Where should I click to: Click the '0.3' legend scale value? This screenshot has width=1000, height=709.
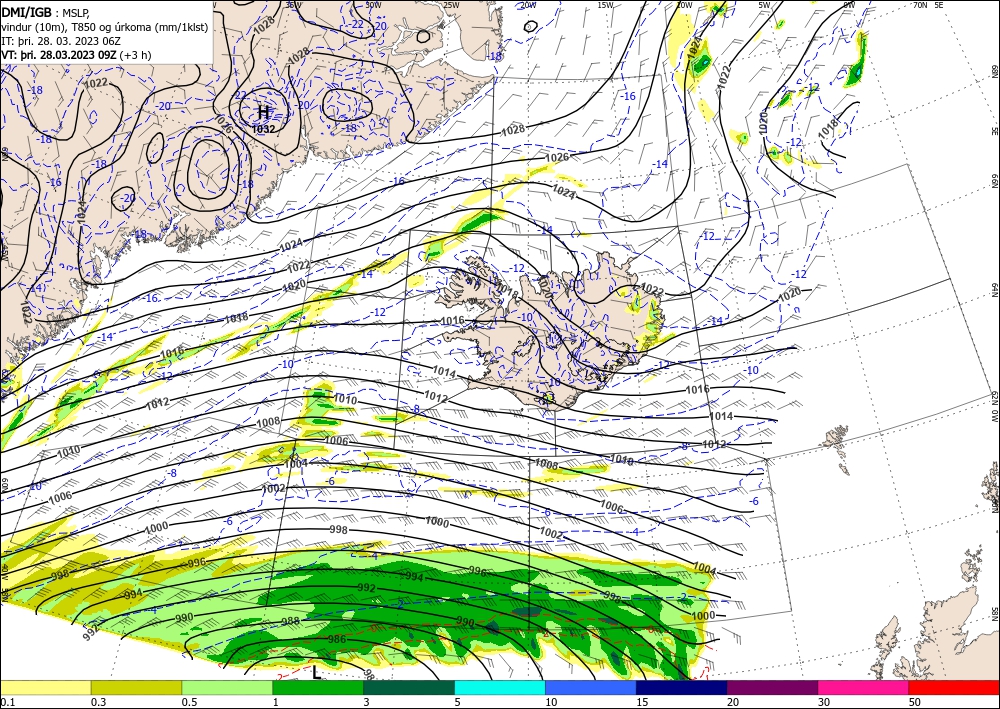tap(98, 702)
